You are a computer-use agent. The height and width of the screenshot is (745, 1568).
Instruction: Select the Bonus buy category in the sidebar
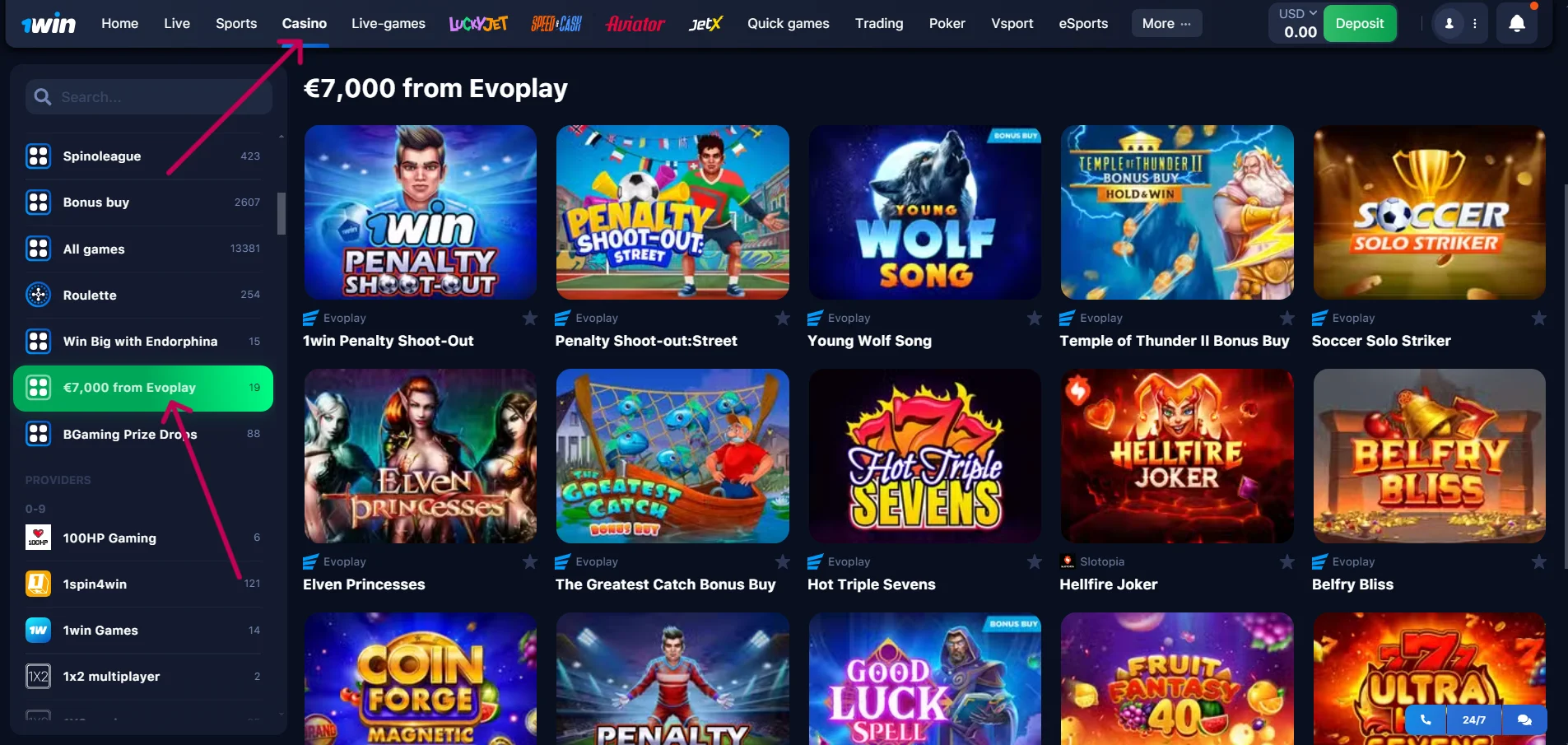(143, 203)
